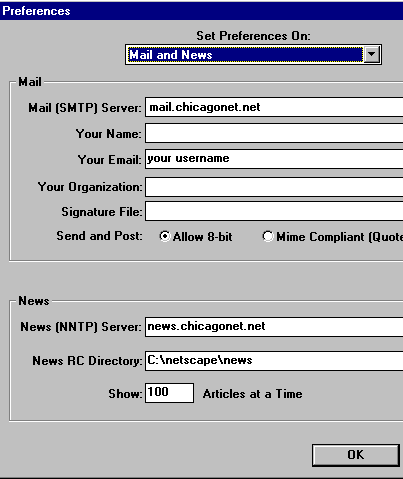
Task: Click the News group box heading
Action: [x=34, y=301]
